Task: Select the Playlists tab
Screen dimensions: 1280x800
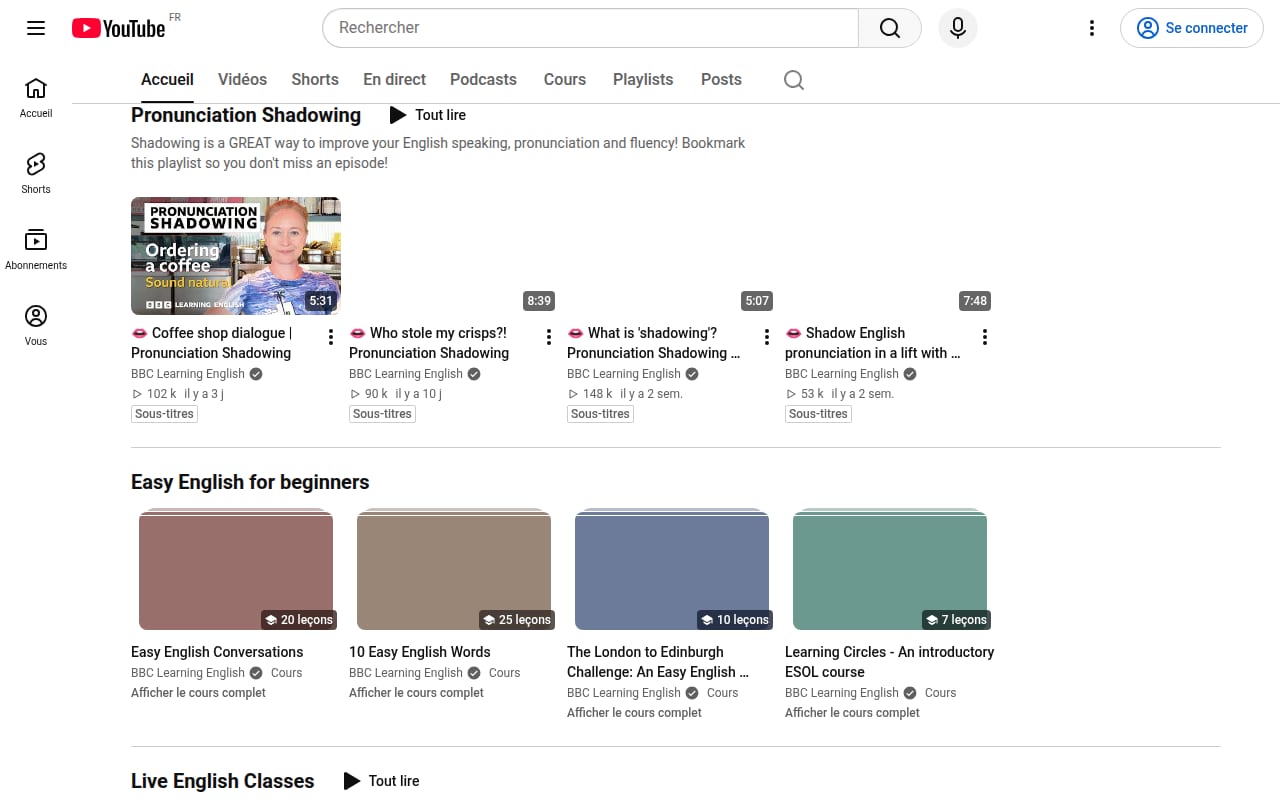Action: [643, 80]
